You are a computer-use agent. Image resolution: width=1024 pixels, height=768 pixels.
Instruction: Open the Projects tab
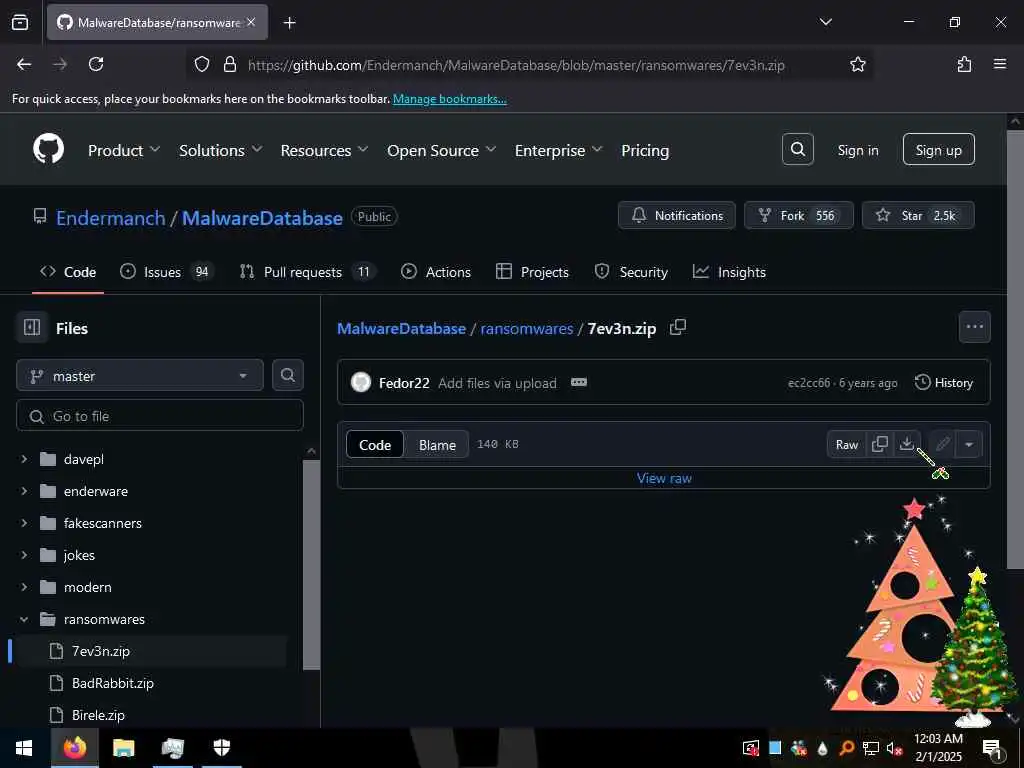pyautogui.click(x=532, y=272)
